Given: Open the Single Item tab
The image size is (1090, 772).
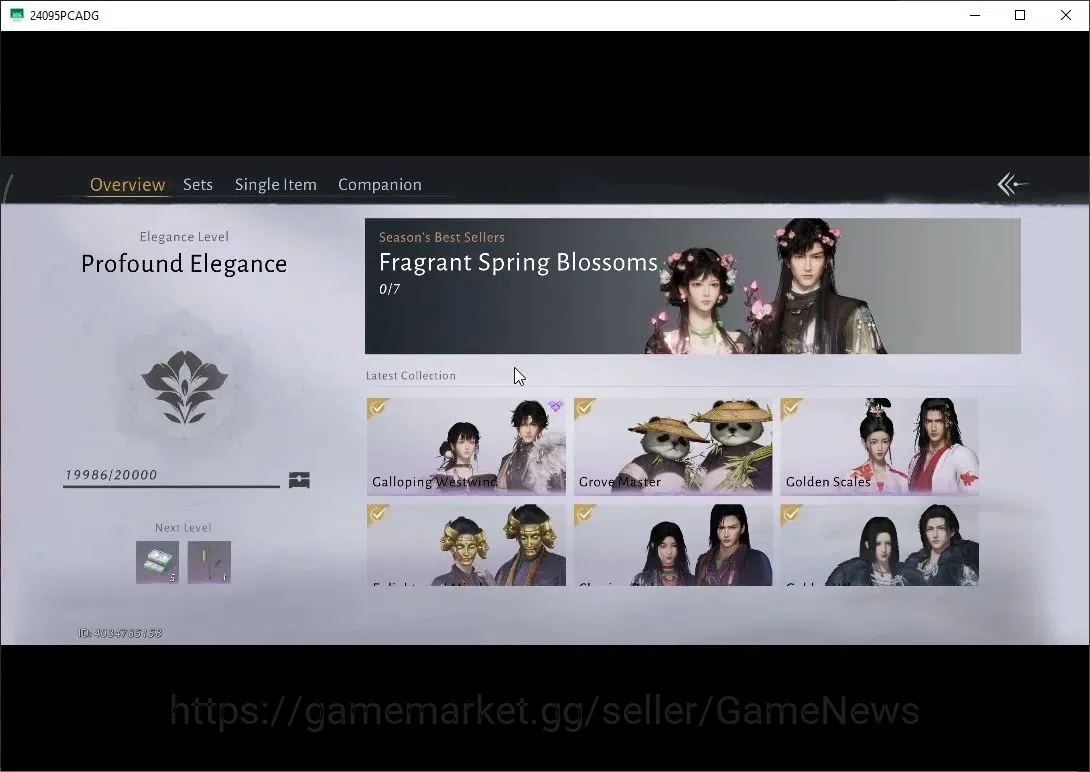Looking at the screenshot, I should point(275,184).
